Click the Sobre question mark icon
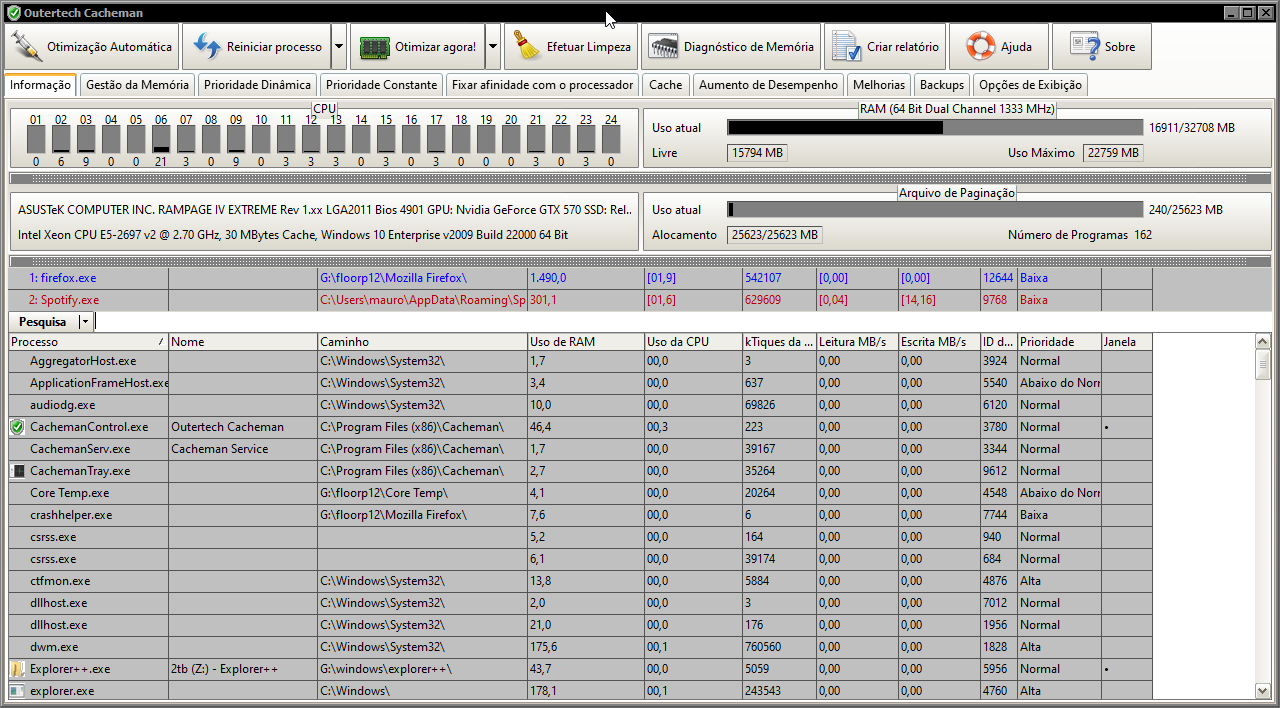1280x708 pixels. [x=1084, y=47]
